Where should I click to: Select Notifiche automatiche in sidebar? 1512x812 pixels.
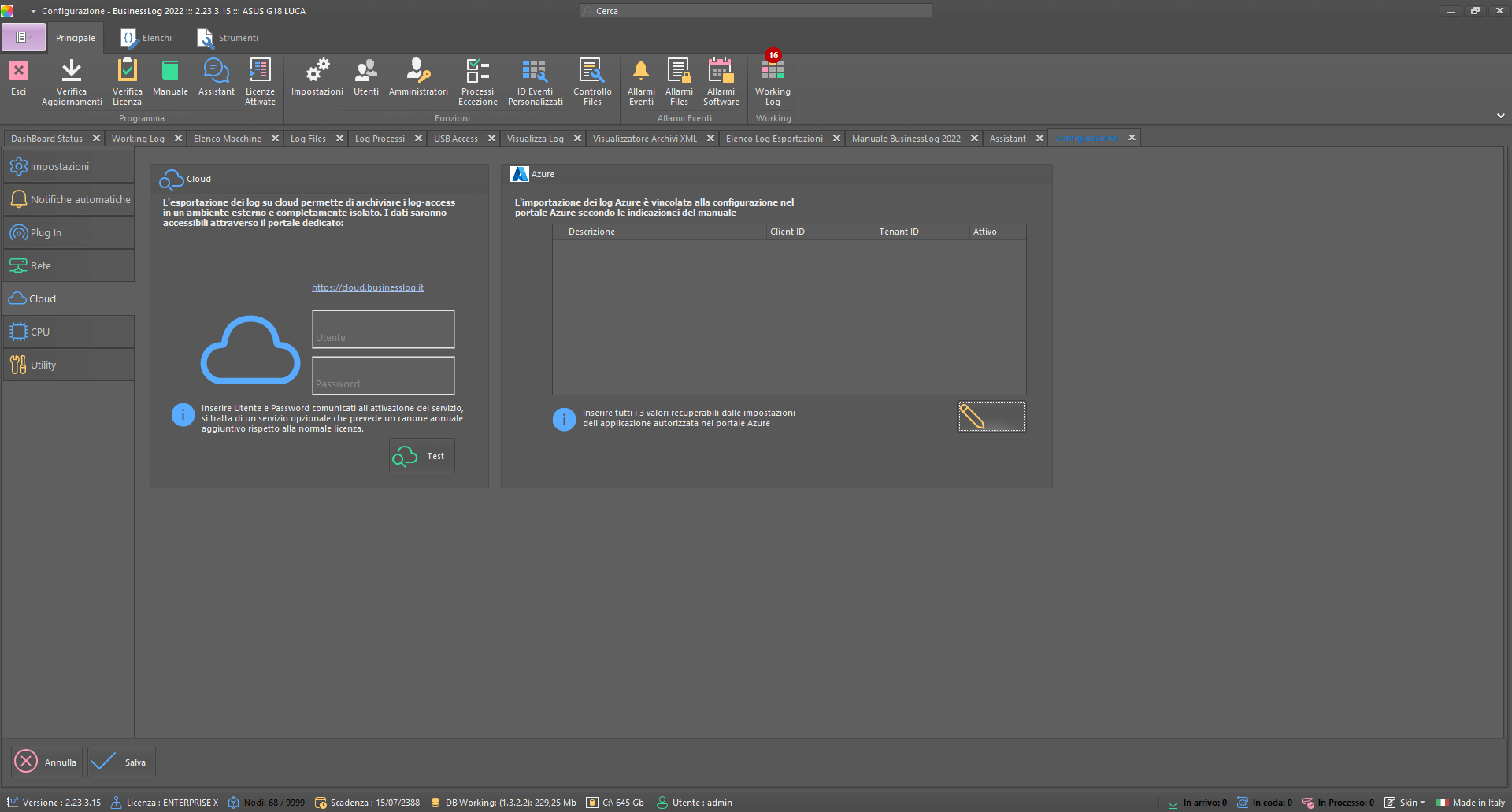[x=69, y=199]
